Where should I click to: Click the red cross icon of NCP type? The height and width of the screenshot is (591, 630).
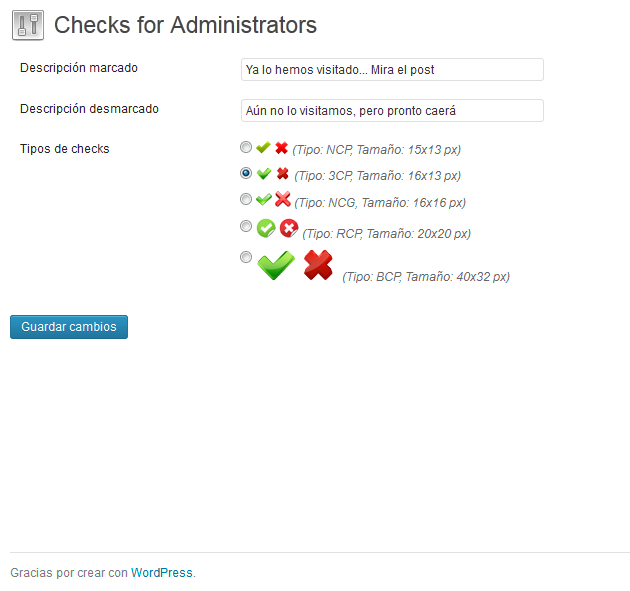282,148
